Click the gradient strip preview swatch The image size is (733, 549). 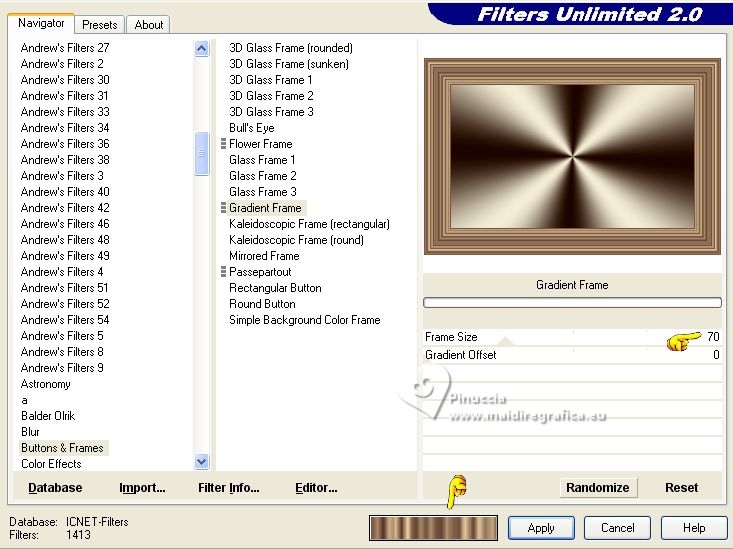coord(433,528)
